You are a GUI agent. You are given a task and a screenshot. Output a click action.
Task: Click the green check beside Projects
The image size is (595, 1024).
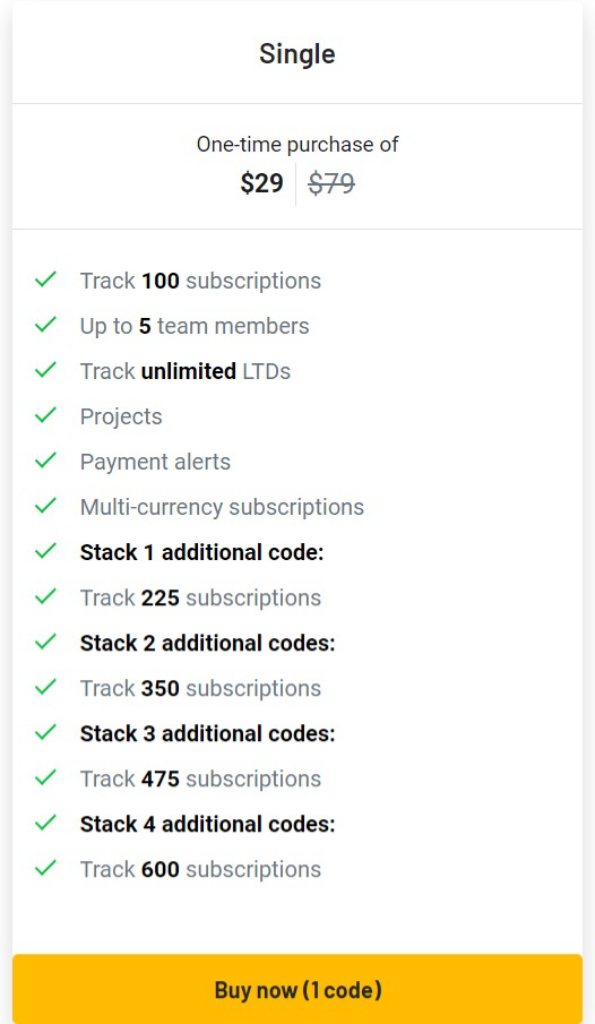[46, 415]
